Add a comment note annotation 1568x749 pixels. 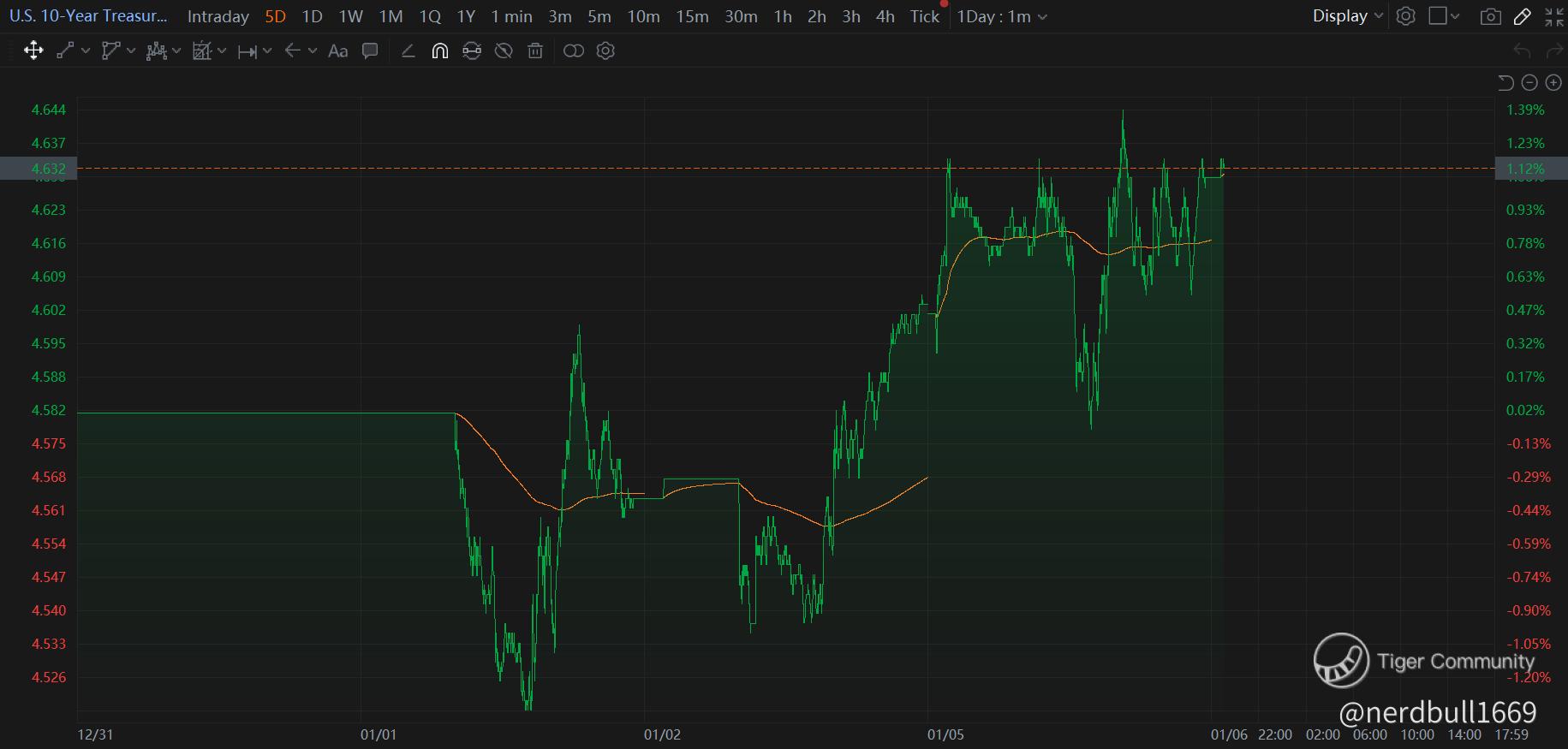click(370, 51)
